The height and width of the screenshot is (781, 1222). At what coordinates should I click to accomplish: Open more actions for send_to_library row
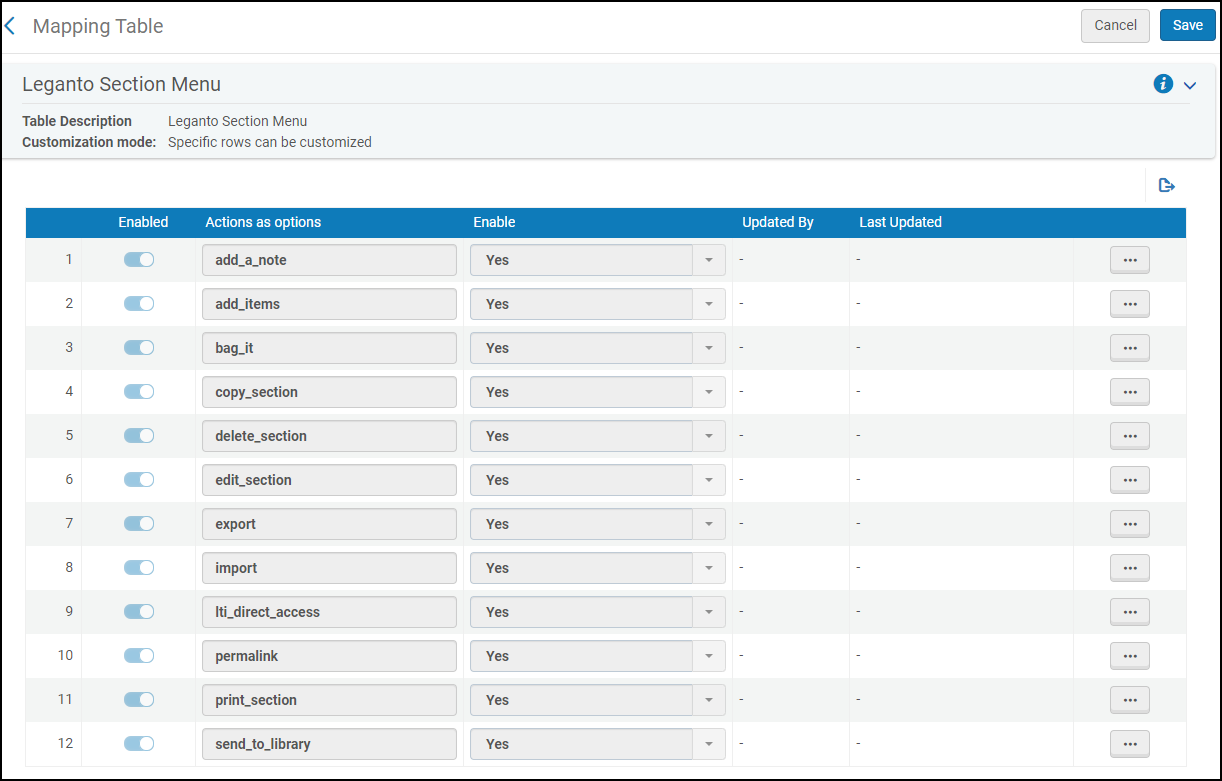[1129, 744]
